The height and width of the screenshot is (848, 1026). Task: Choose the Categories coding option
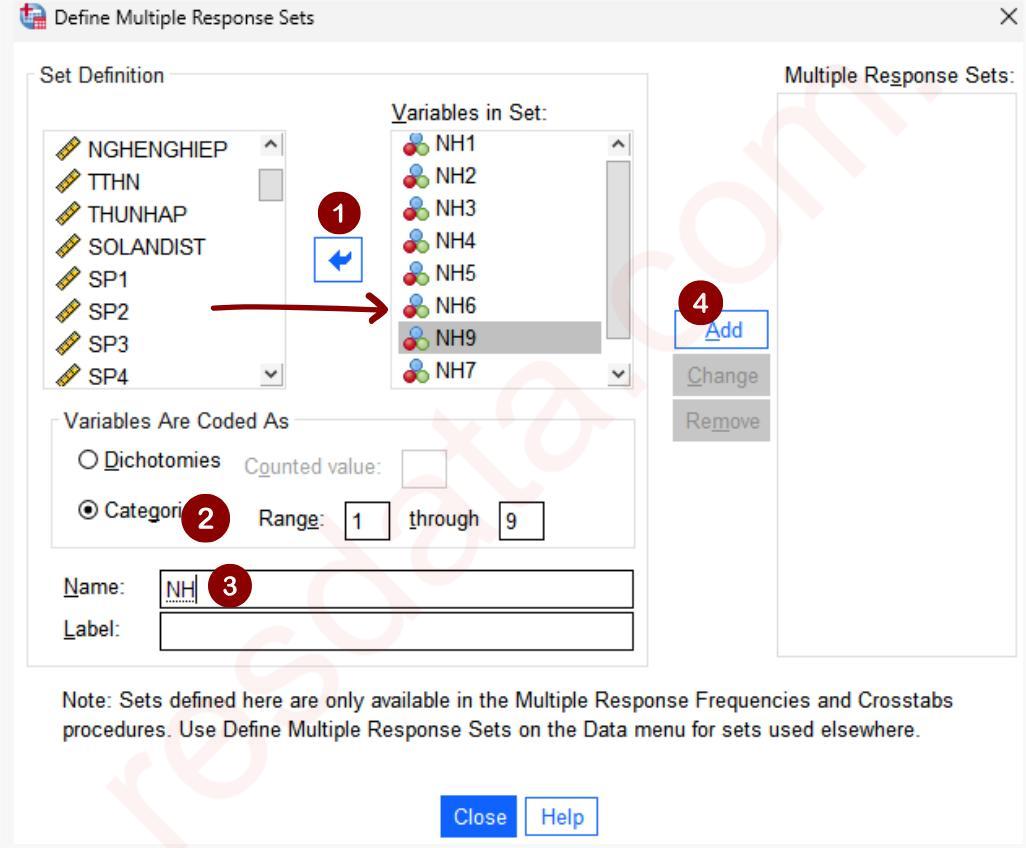click(87, 512)
